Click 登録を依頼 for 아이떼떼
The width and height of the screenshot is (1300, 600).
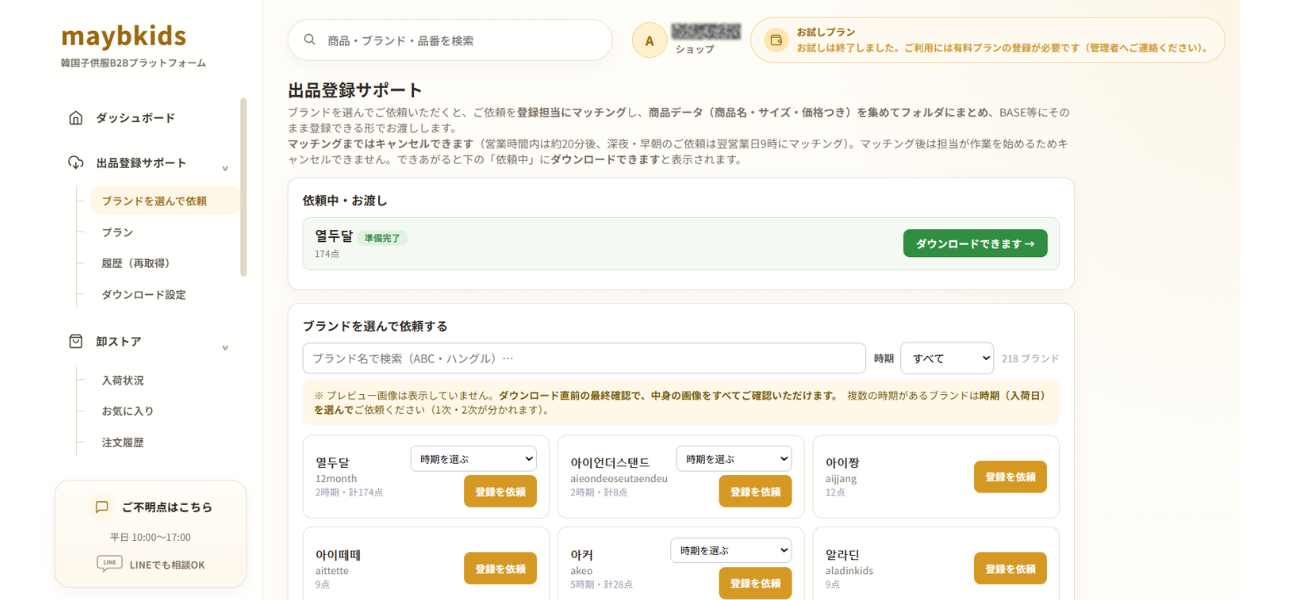tap(500, 568)
